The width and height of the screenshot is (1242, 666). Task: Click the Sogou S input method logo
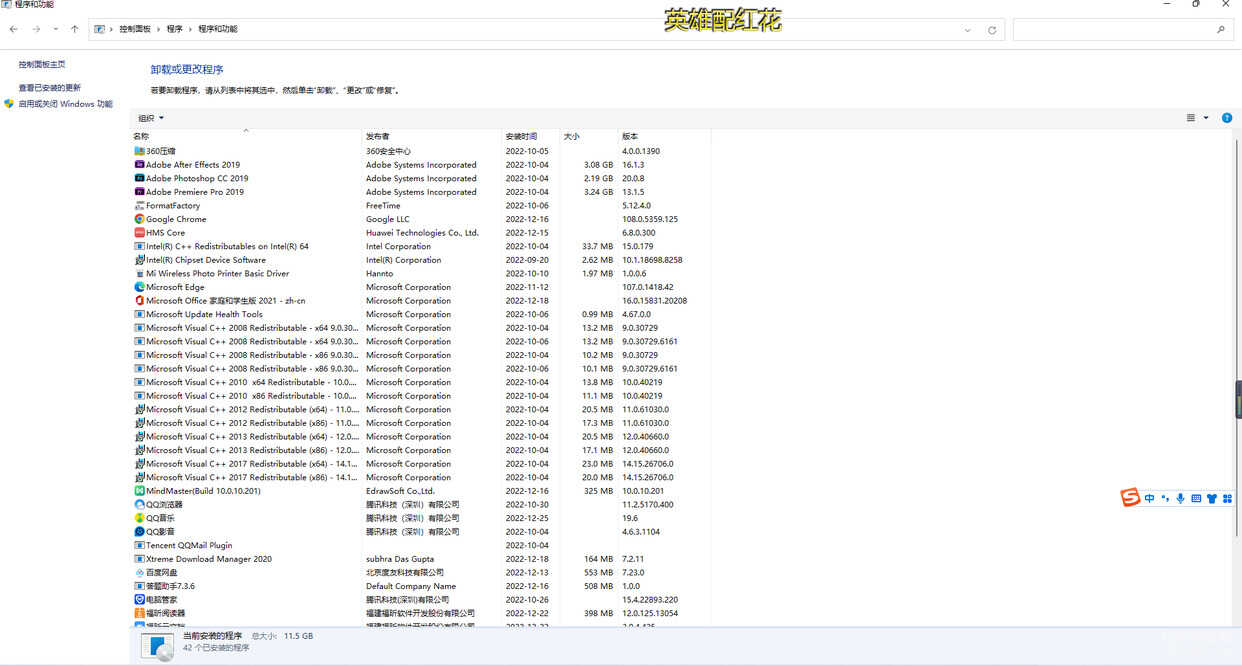(1129, 498)
